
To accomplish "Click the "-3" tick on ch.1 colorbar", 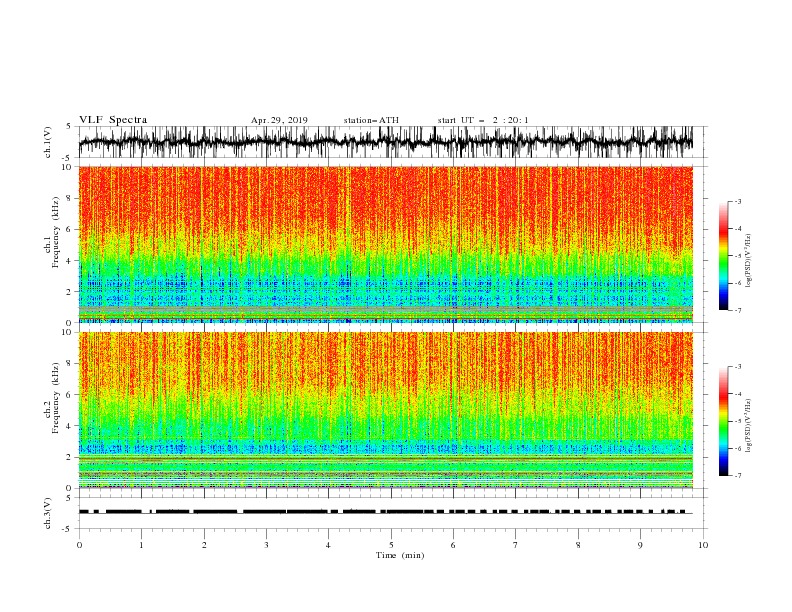I will pyautogui.click(x=738, y=201).
